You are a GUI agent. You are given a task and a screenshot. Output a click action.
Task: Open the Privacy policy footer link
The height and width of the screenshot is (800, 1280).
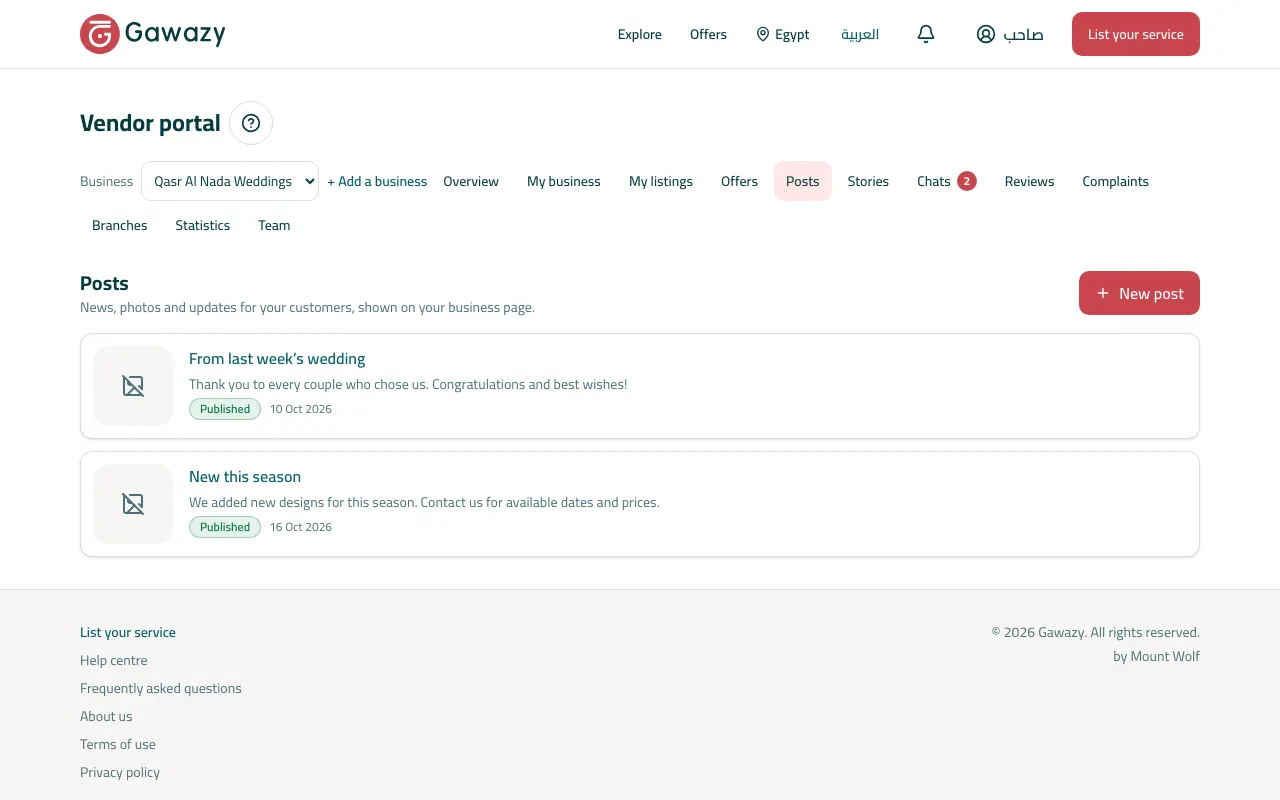120,772
